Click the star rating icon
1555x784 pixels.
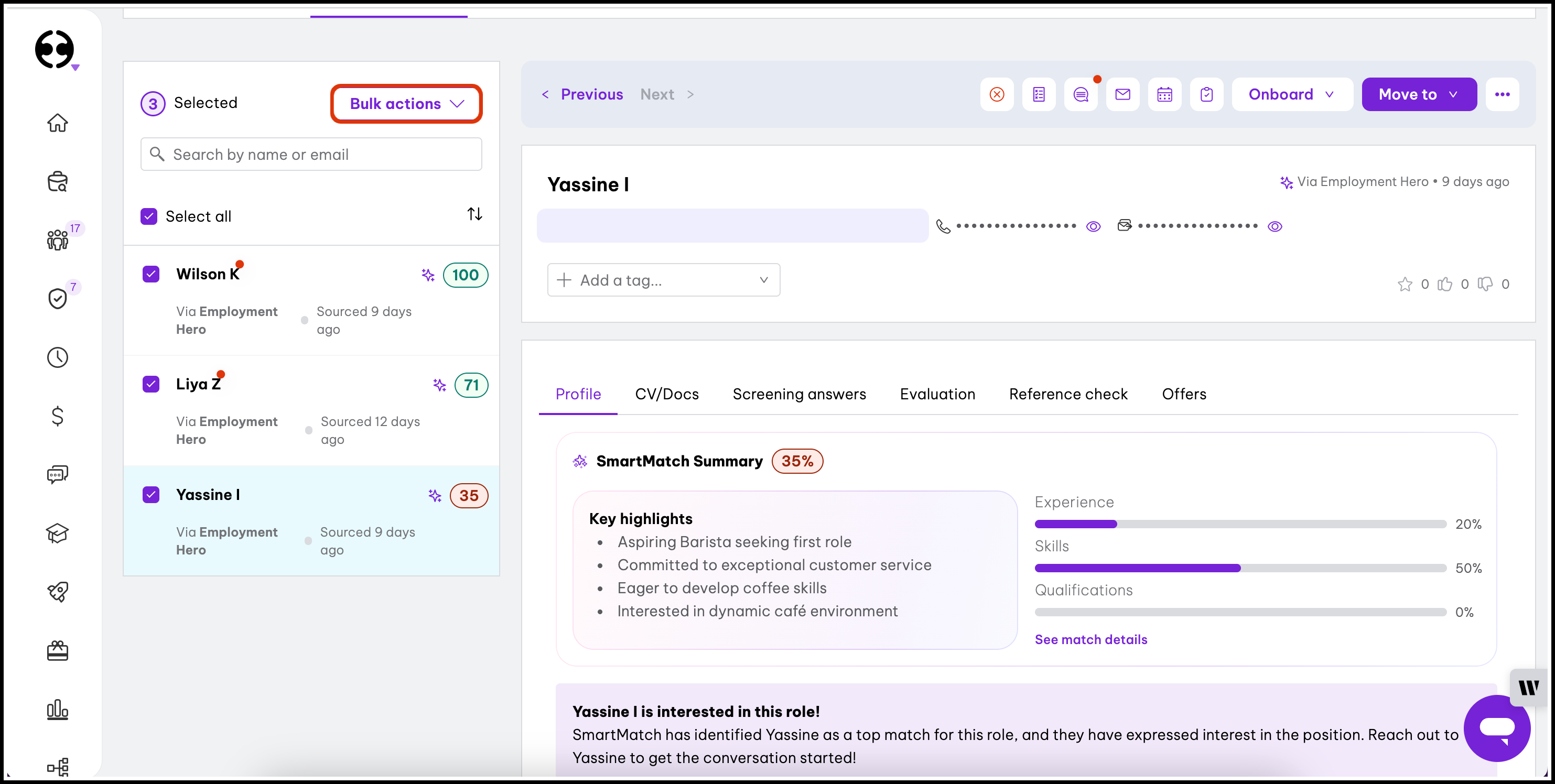(x=1405, y=284)
